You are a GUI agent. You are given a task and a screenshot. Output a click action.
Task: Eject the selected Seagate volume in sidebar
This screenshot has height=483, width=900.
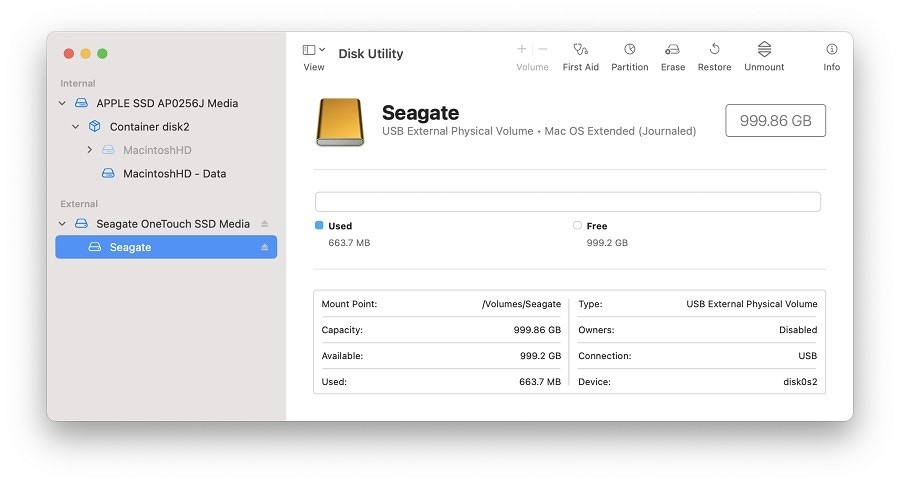[265, 247]
